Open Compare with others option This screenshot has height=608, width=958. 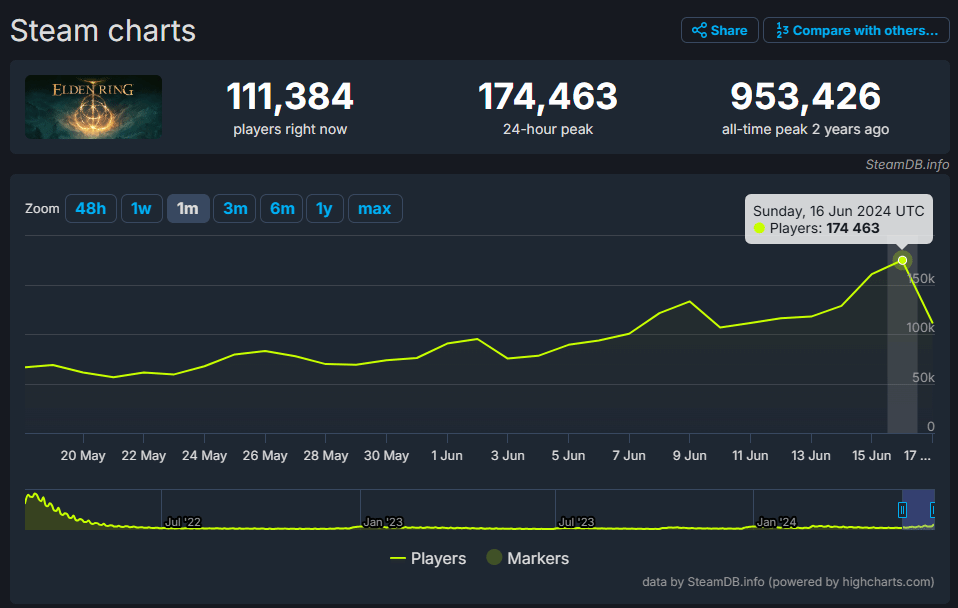click(856, 30)
